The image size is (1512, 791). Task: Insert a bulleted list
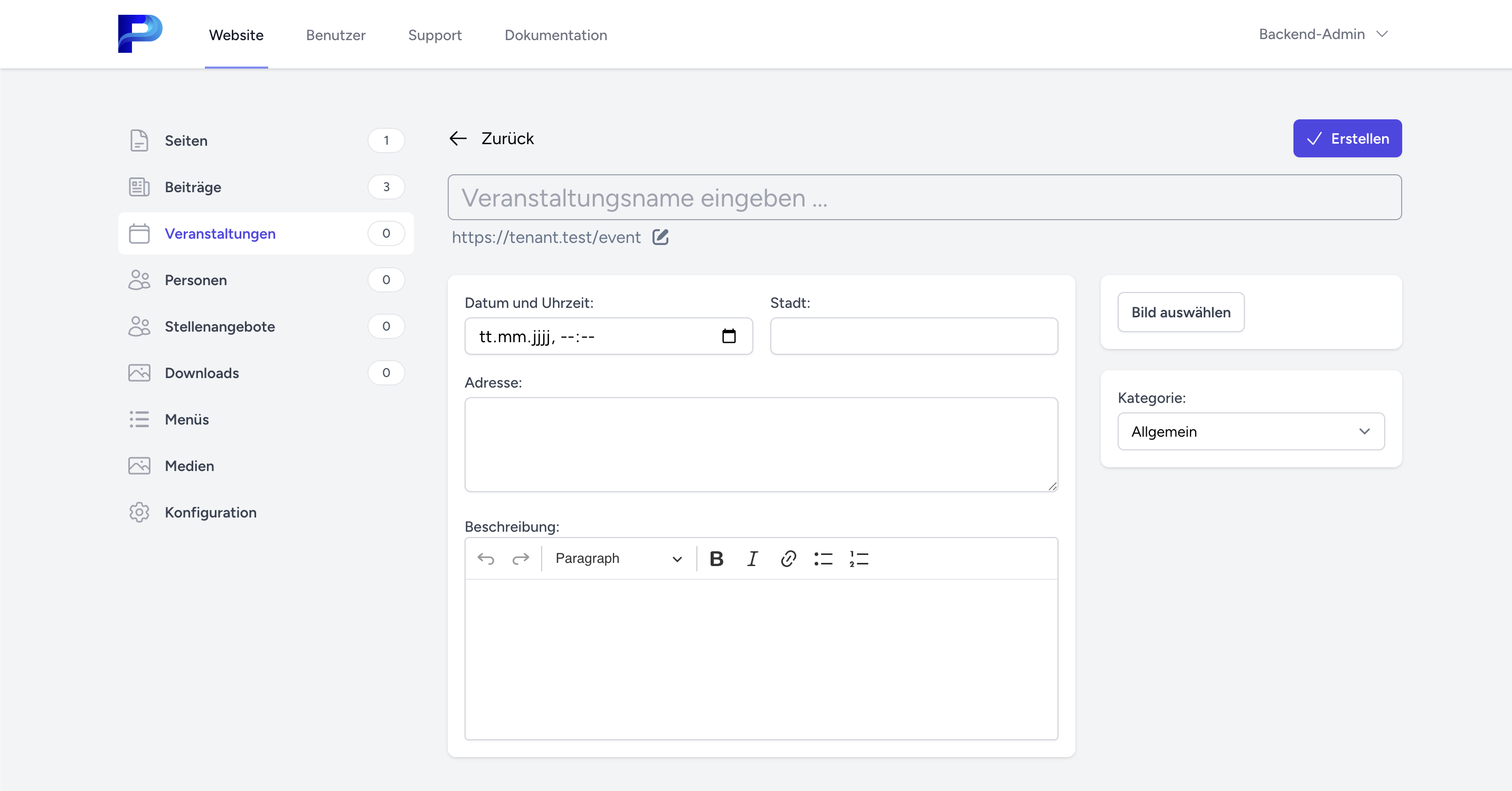click(823, 559)
